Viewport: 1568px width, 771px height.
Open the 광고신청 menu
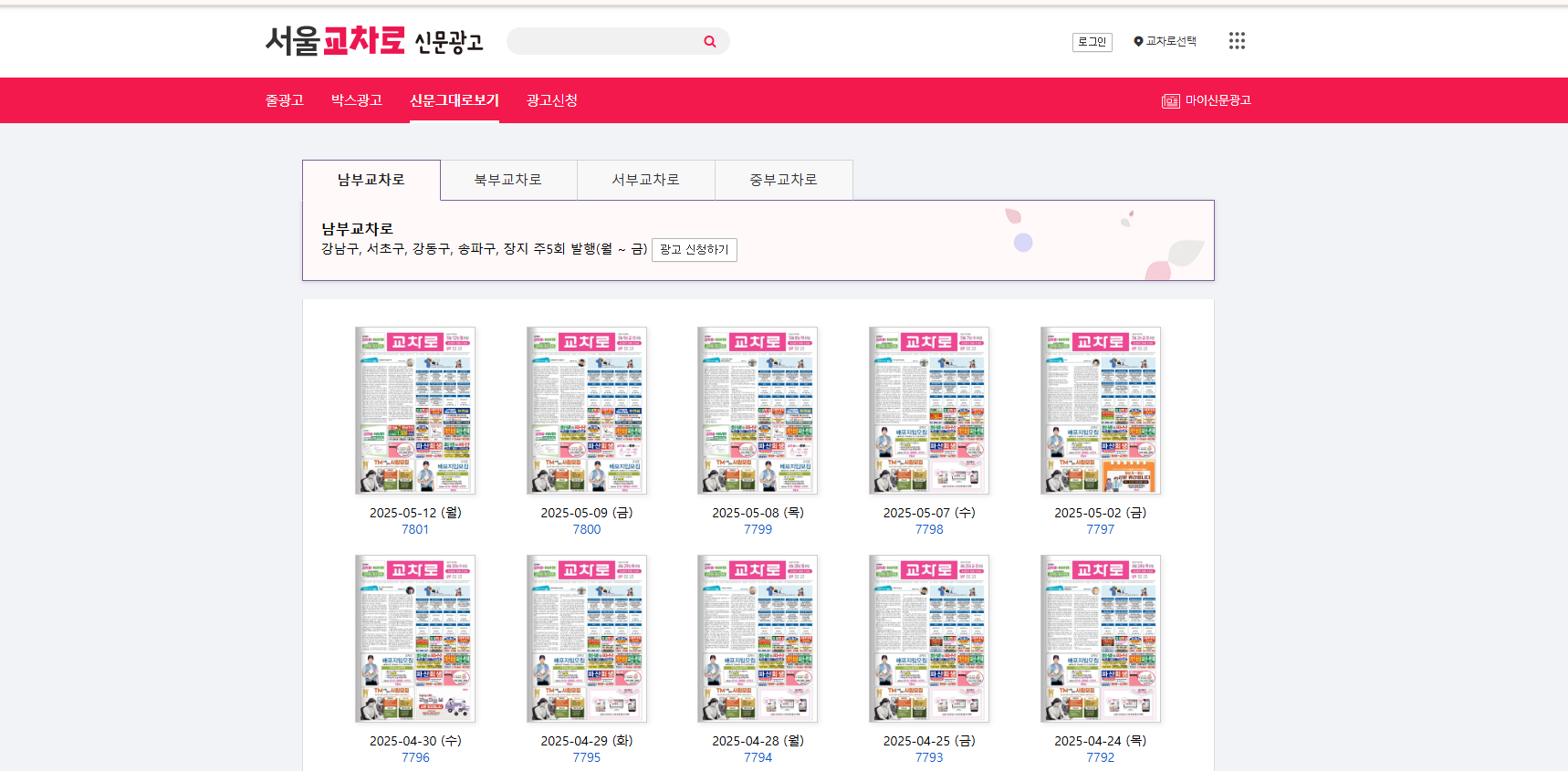click(552, 100)
